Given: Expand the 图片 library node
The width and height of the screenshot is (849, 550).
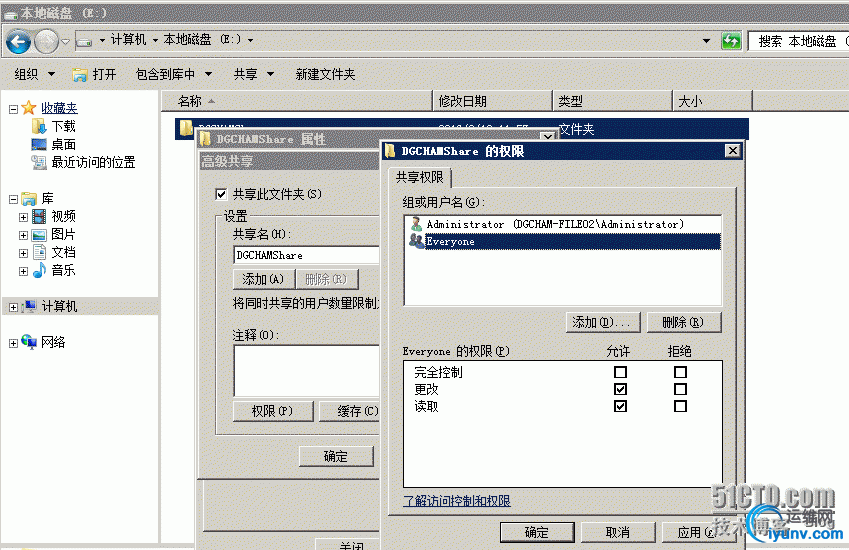Looking at the screenshot, I should point(23,235).
